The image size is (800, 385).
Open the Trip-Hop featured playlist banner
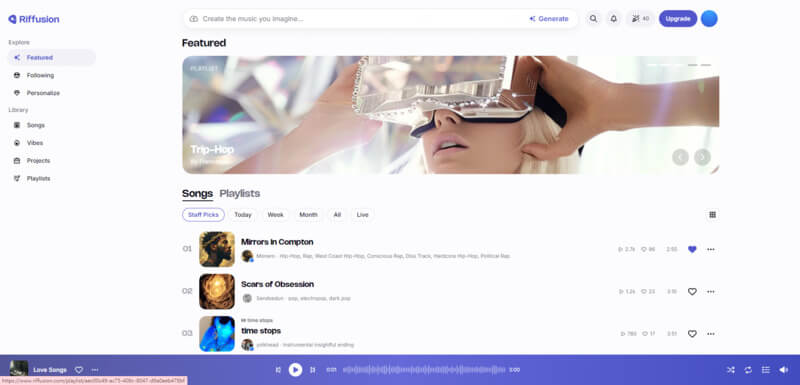pos(451,115)
